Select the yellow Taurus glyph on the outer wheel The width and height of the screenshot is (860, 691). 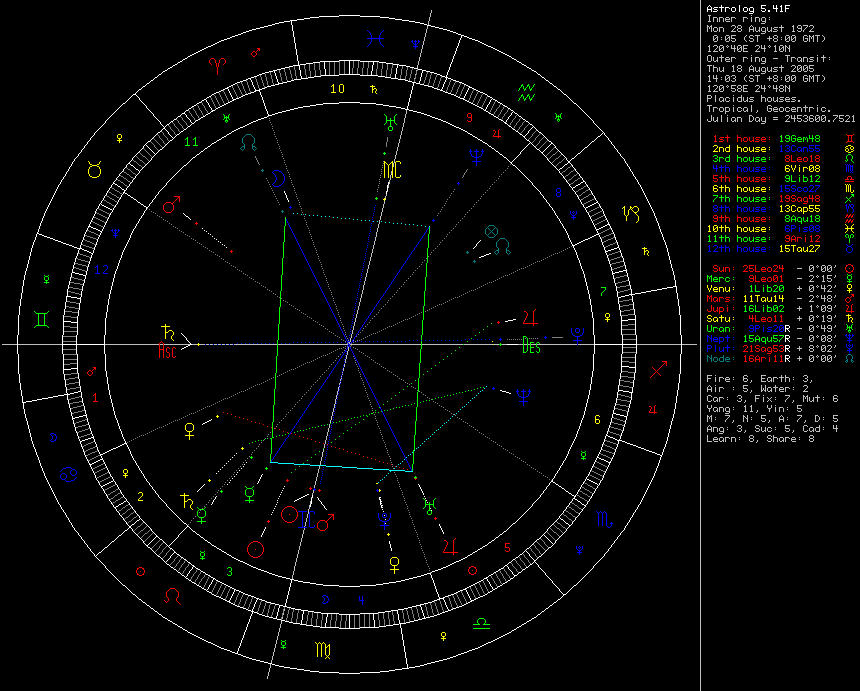click(x=95, y=171)
